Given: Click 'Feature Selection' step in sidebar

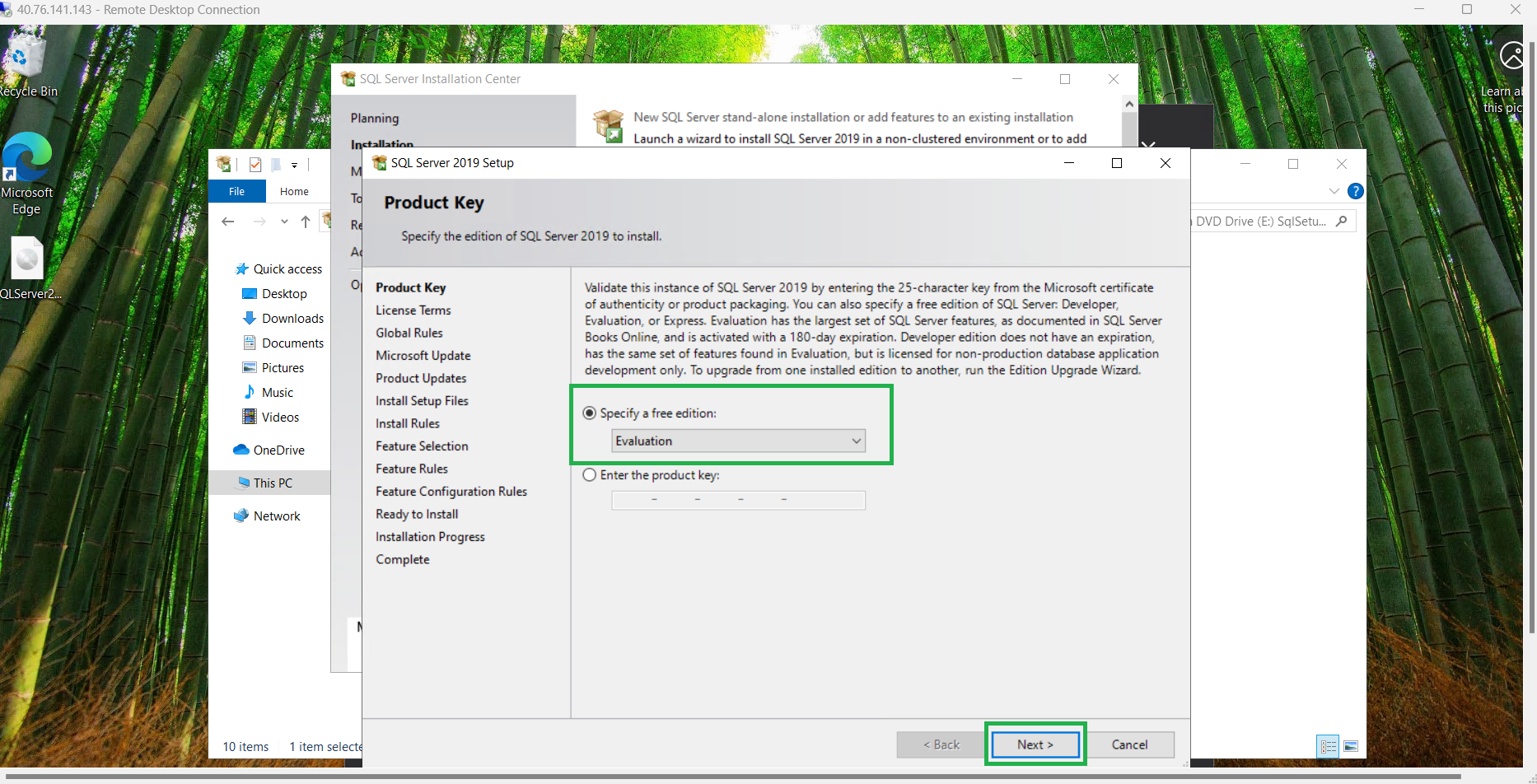Looking at the screenshot, I should pos(422,446).
